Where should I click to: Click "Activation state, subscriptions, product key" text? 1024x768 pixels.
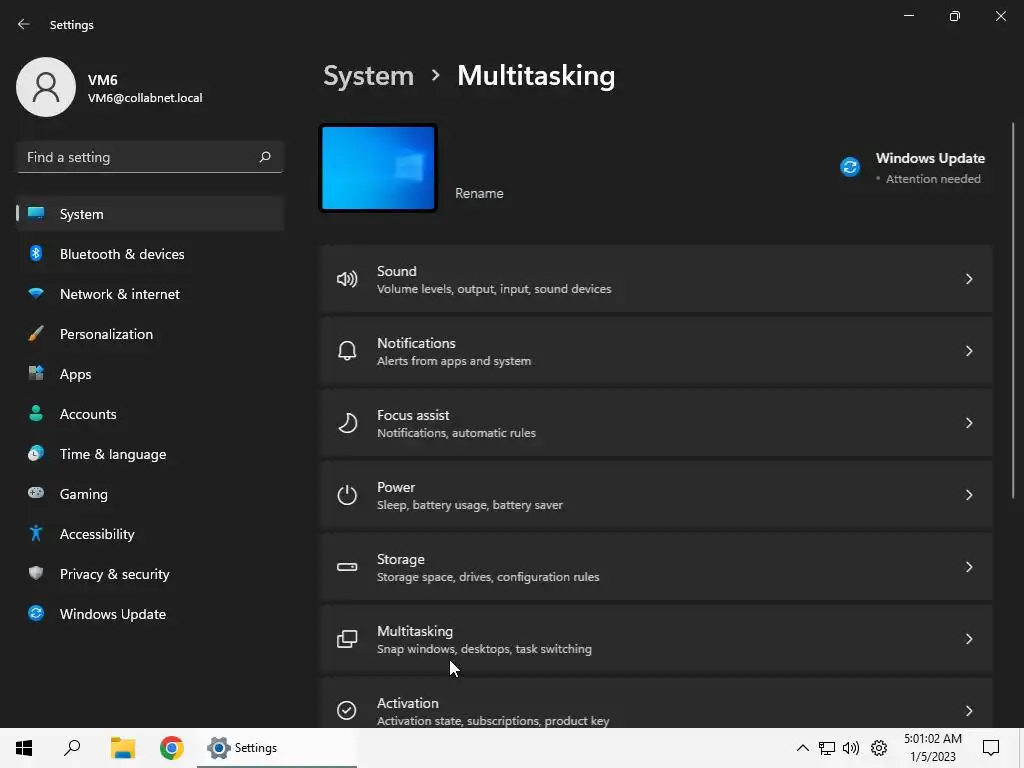(493, 720)
